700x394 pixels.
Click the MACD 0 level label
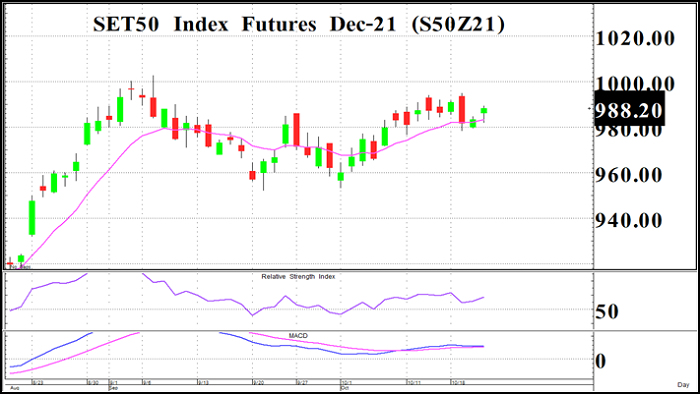[601, 361]
